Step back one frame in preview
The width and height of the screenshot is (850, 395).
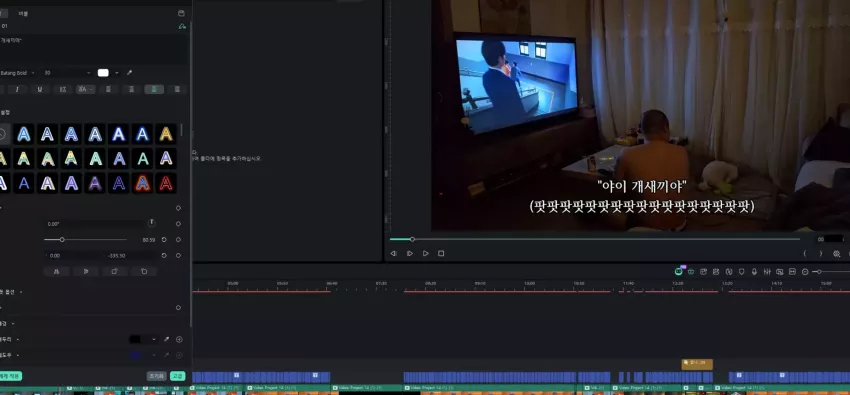tap(394, 254)
